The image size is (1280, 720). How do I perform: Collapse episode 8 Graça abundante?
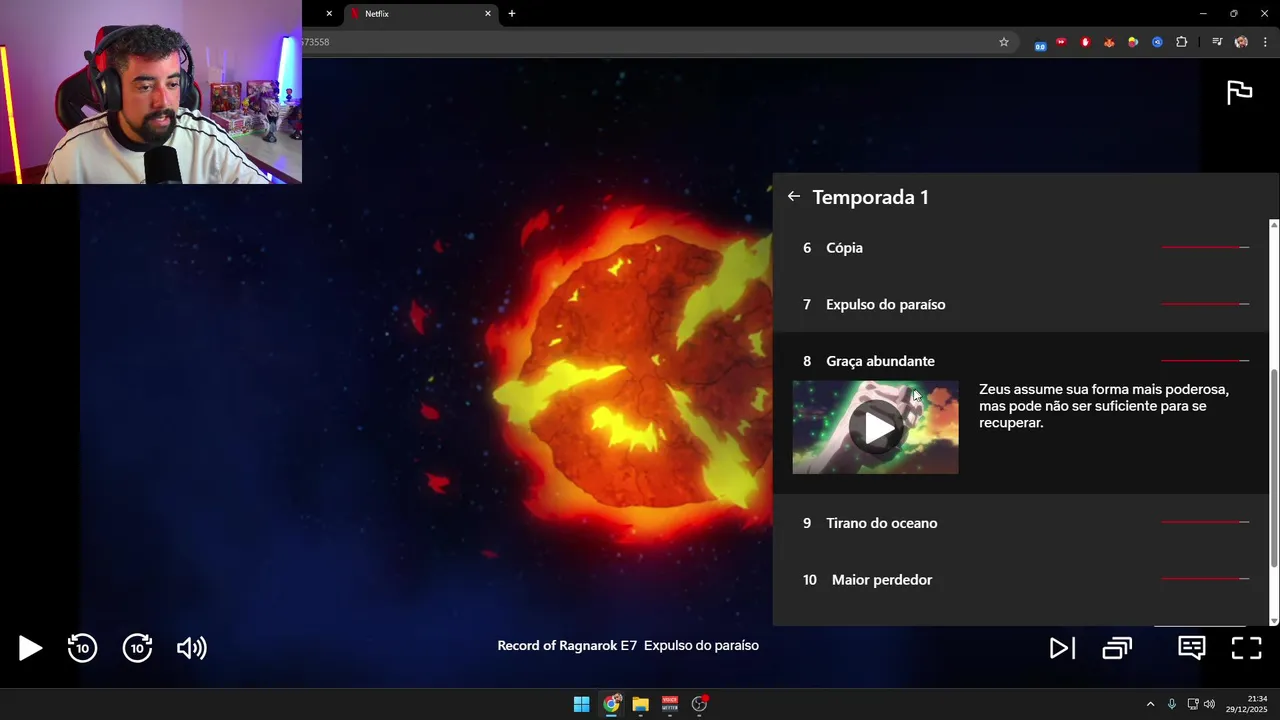point(1020,361)
